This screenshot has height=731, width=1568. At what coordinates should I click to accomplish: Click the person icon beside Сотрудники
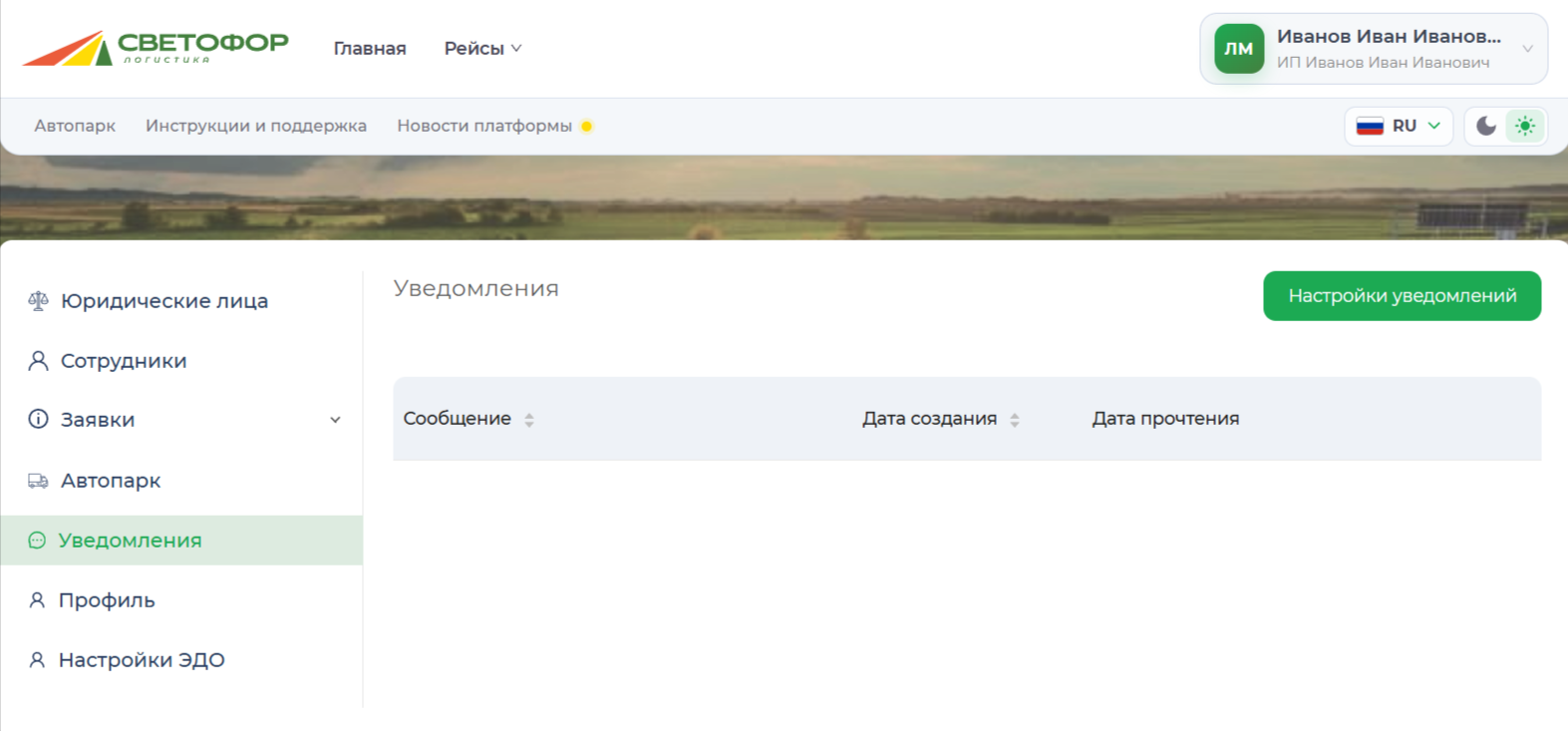click(38, 361)
